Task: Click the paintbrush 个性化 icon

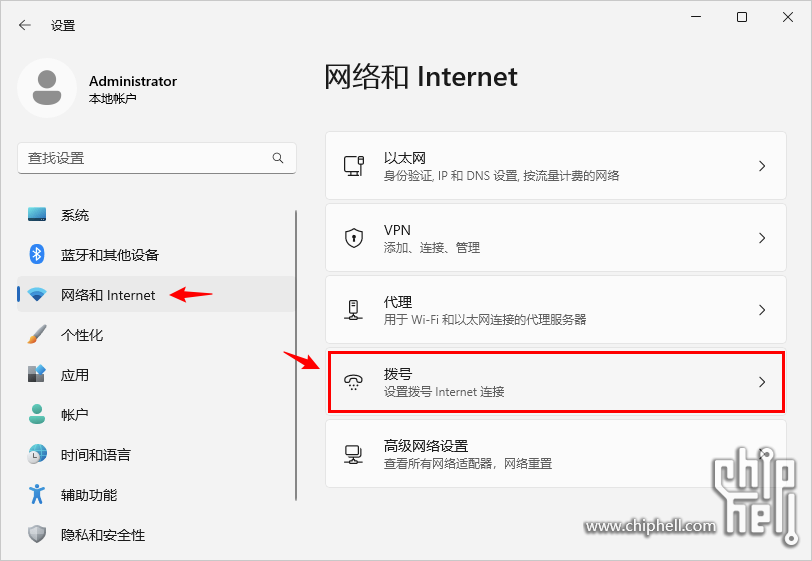Action: click(37, 335)
